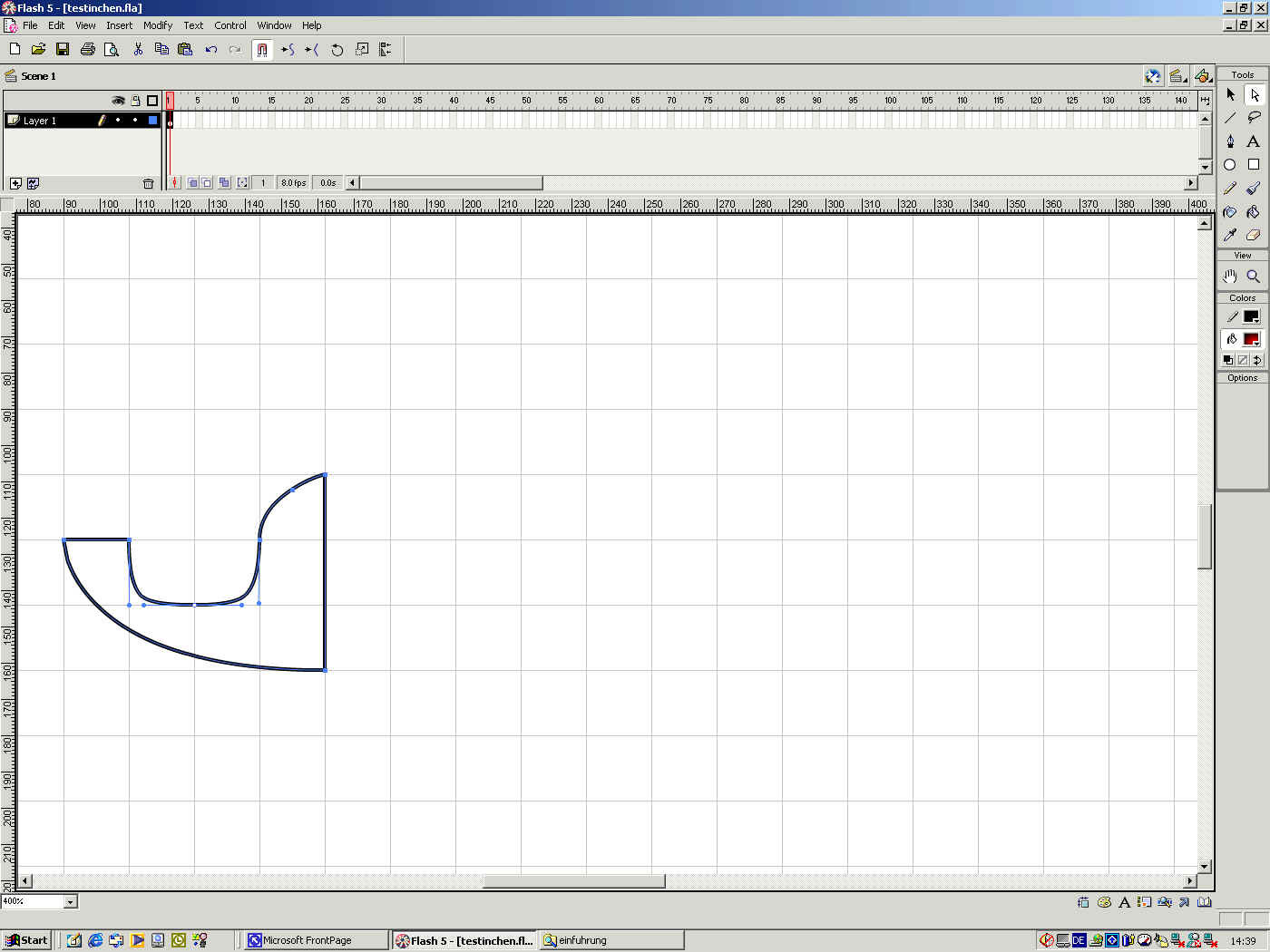
Task: Toggle Layer 1 outline color square
Action: point(152,120)
